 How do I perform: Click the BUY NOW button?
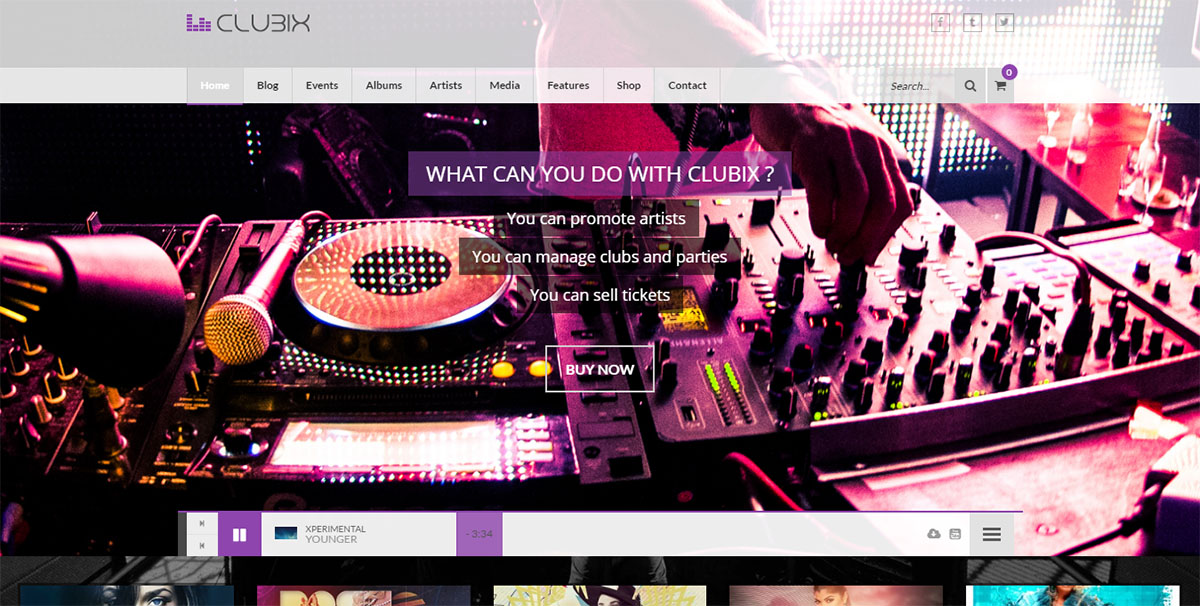coord(600,369)
